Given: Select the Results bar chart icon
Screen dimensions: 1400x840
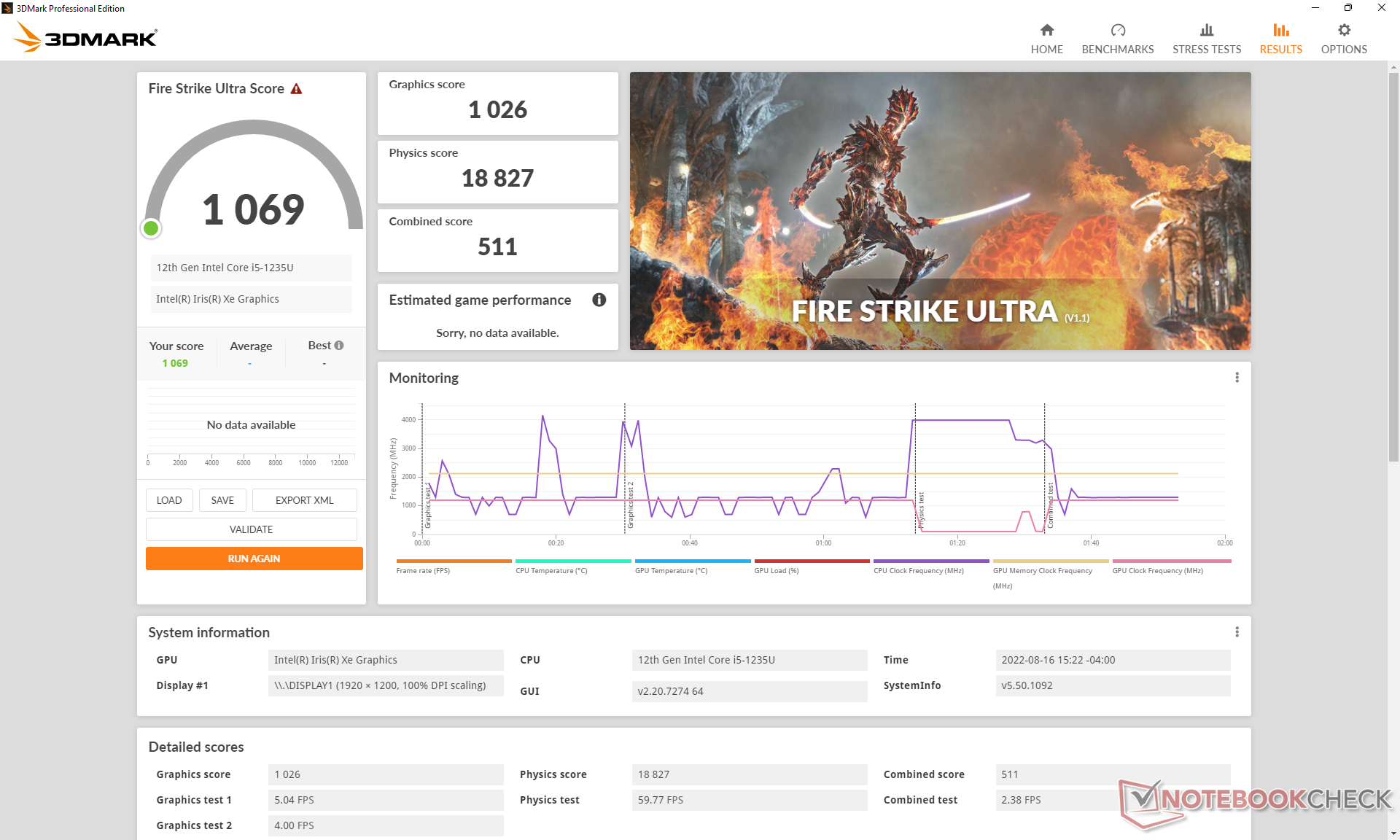Looking at the screenshot, I should 1280,31.
